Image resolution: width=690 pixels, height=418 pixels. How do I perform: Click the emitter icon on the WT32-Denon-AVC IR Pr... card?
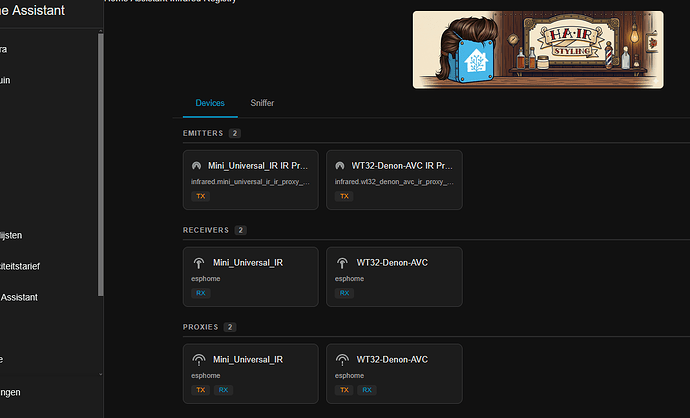point(340,166)
